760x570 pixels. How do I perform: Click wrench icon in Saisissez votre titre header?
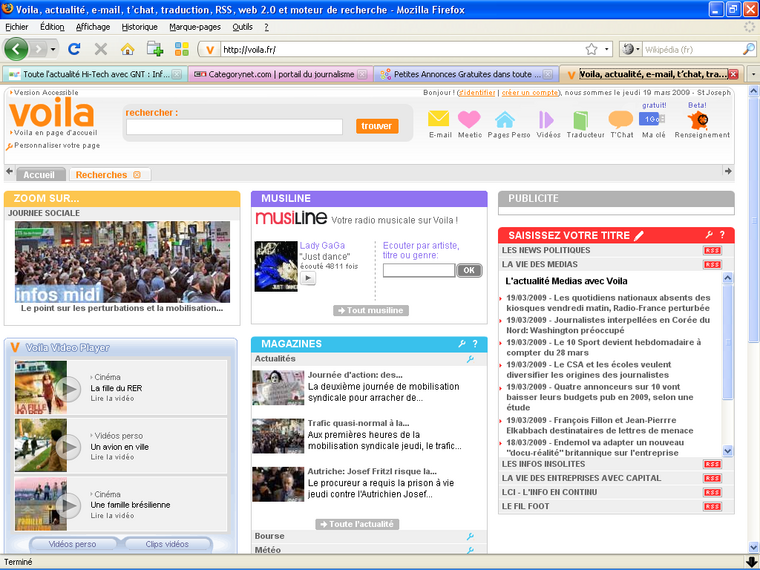click(x=709, y=235)
